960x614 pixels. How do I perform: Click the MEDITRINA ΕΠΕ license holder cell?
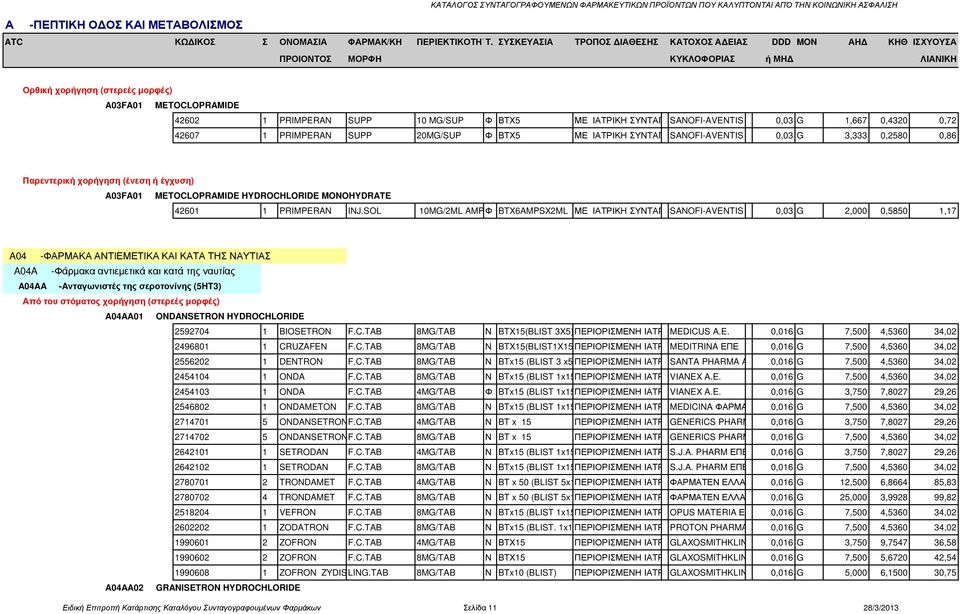click(707, 346)
